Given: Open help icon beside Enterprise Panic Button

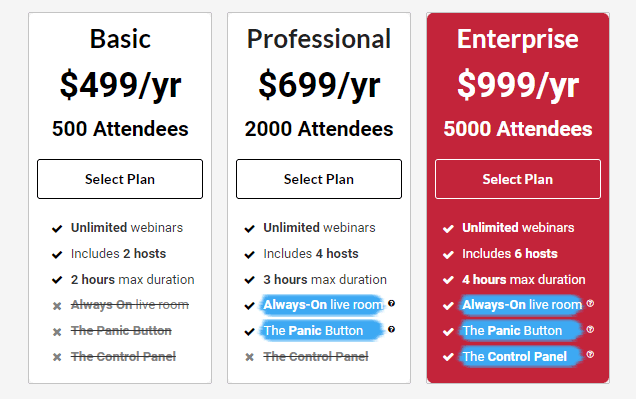Looking at the screenshot, I should pyautogui.click(x=590, y=329).
